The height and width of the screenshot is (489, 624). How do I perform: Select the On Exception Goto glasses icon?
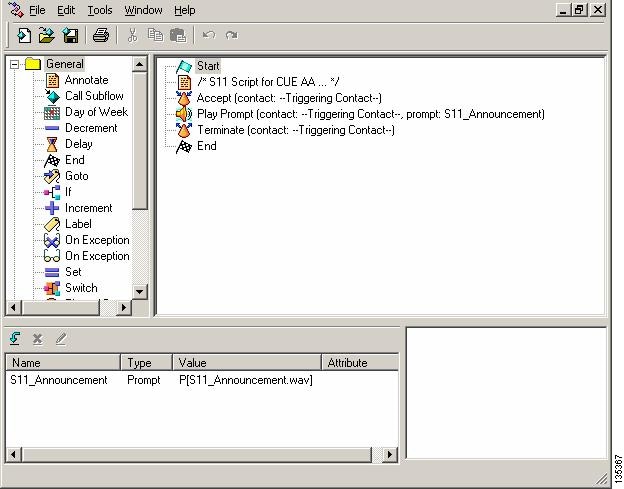click(52, 256)
